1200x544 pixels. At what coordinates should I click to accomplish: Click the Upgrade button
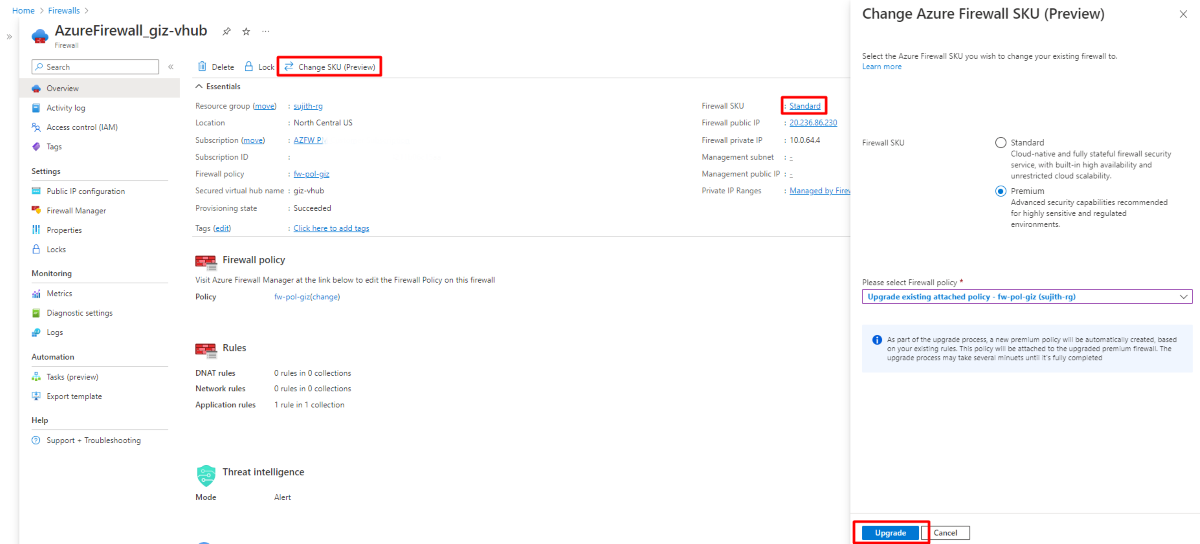tap(890, 533)
